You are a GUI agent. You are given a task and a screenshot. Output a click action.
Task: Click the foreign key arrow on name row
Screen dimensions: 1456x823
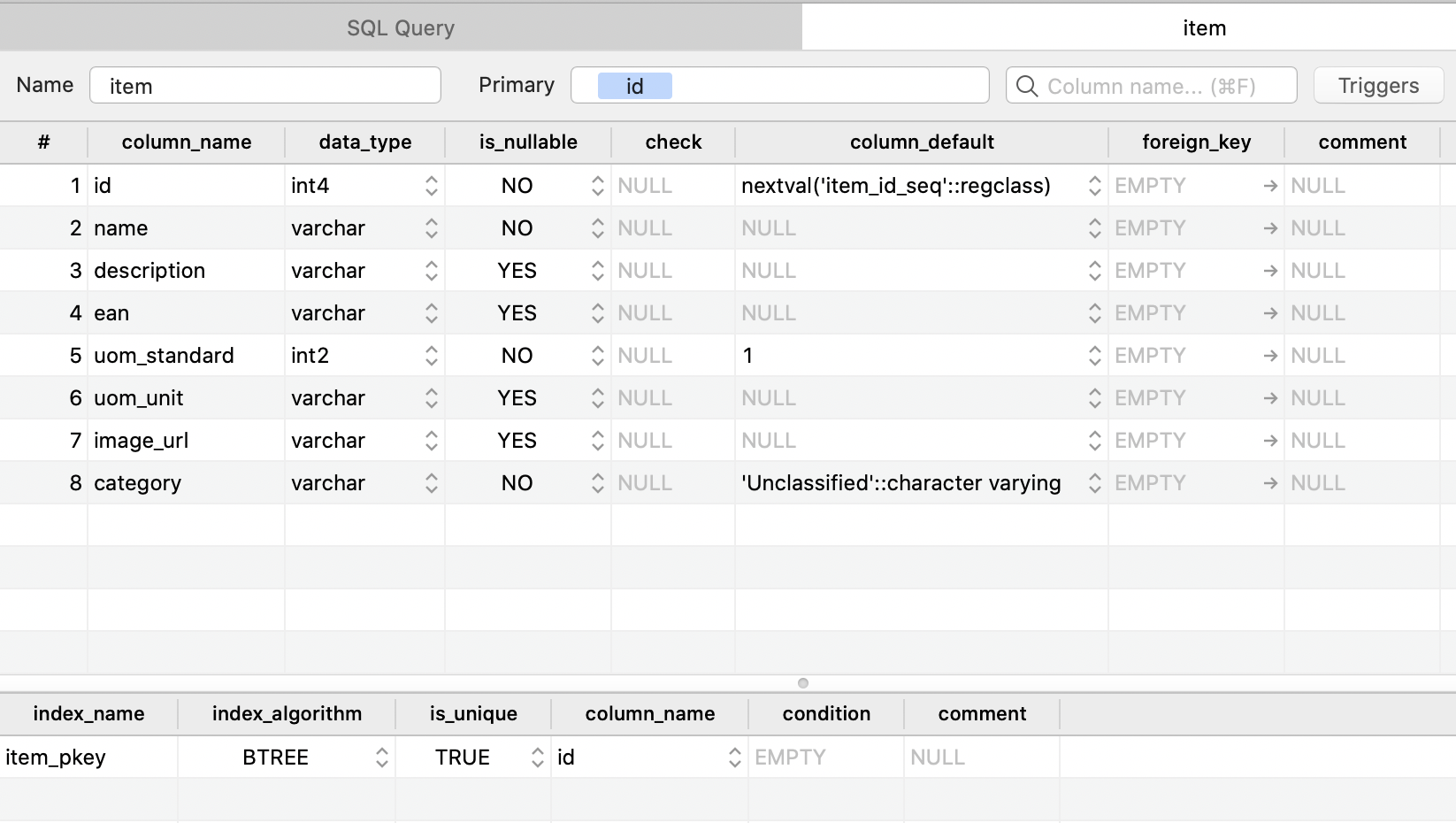(1270, 227)
